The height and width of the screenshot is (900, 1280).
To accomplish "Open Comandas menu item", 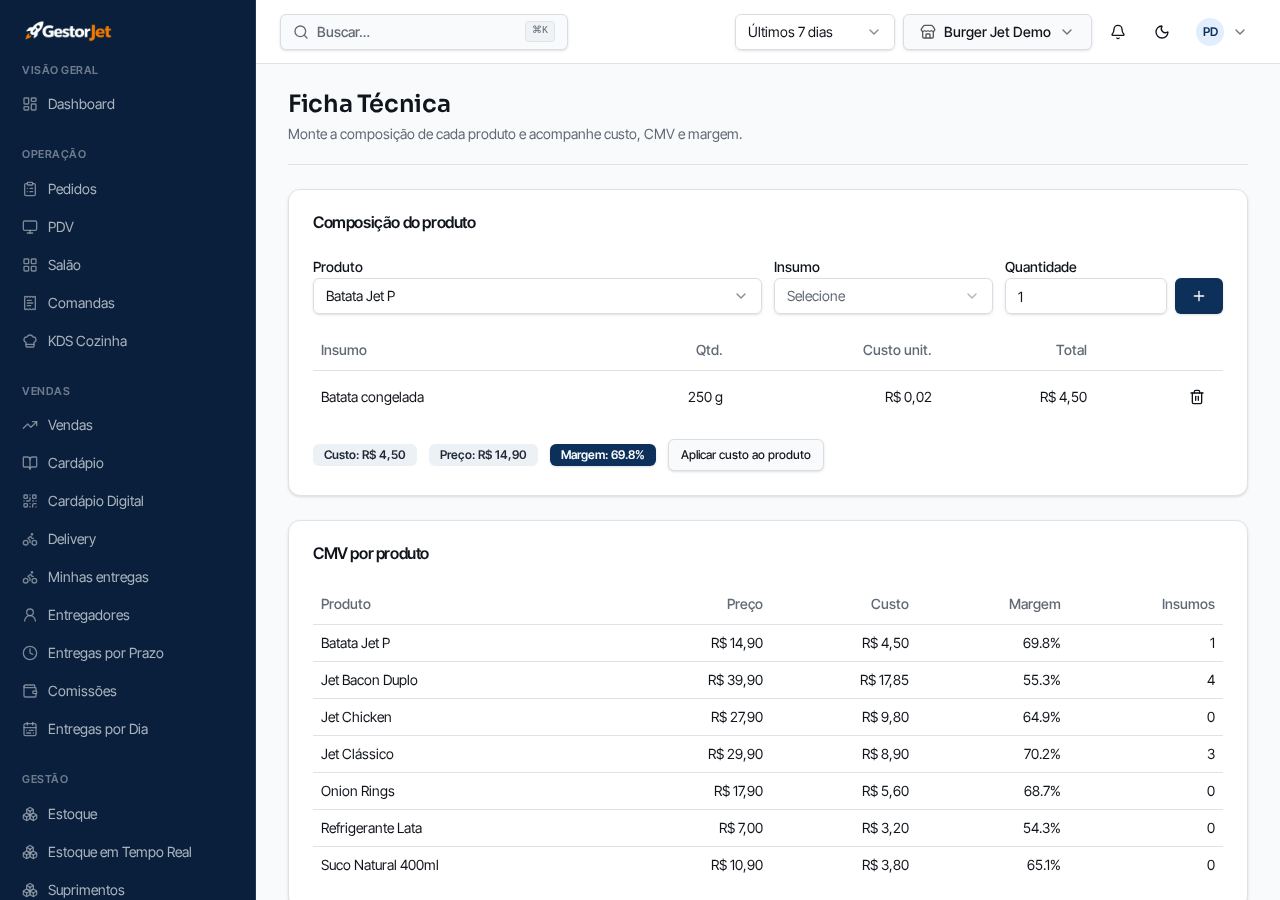I will tap(81, 303).
